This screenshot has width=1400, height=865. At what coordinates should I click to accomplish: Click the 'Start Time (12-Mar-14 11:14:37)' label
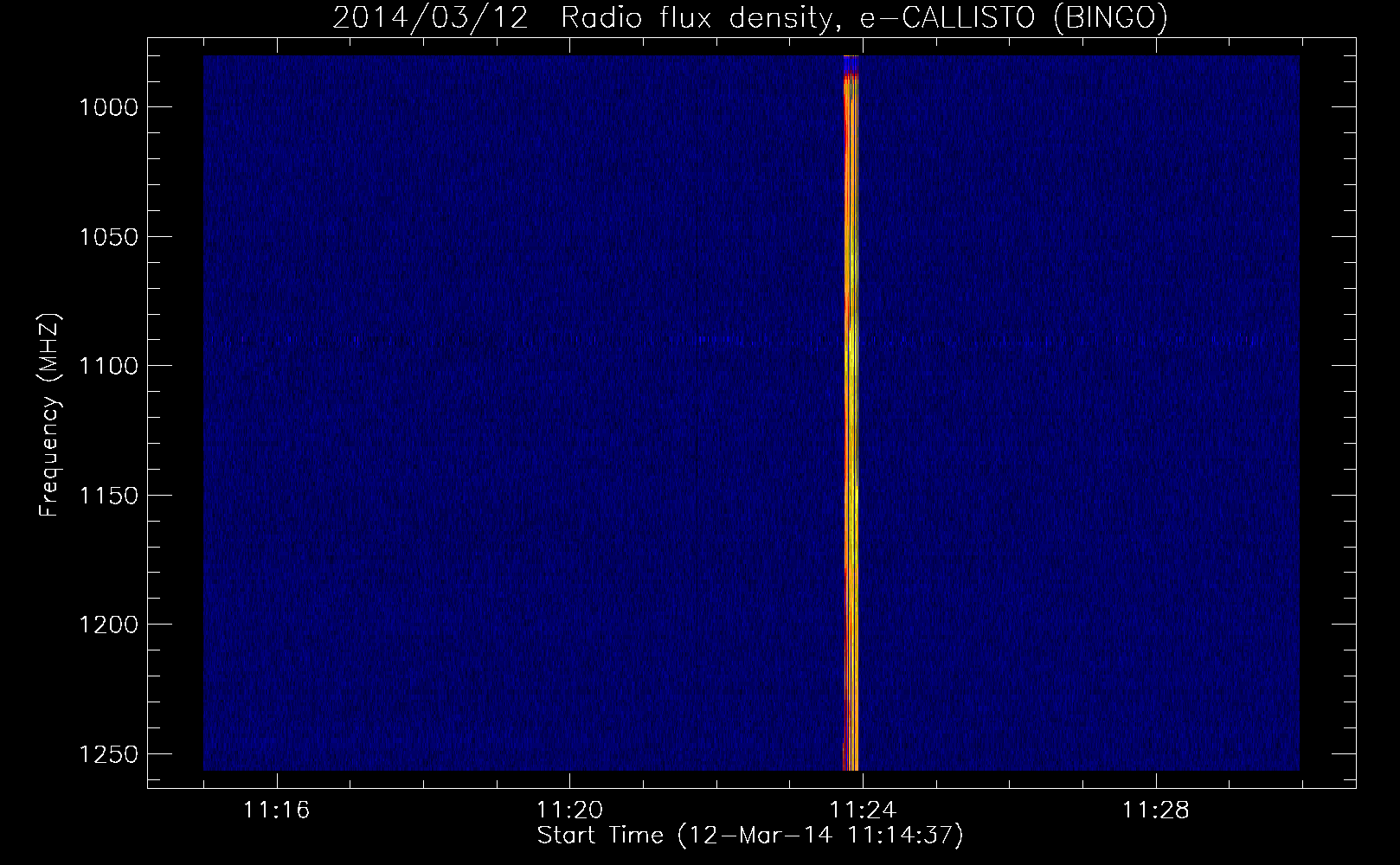(x=750, y=836)
